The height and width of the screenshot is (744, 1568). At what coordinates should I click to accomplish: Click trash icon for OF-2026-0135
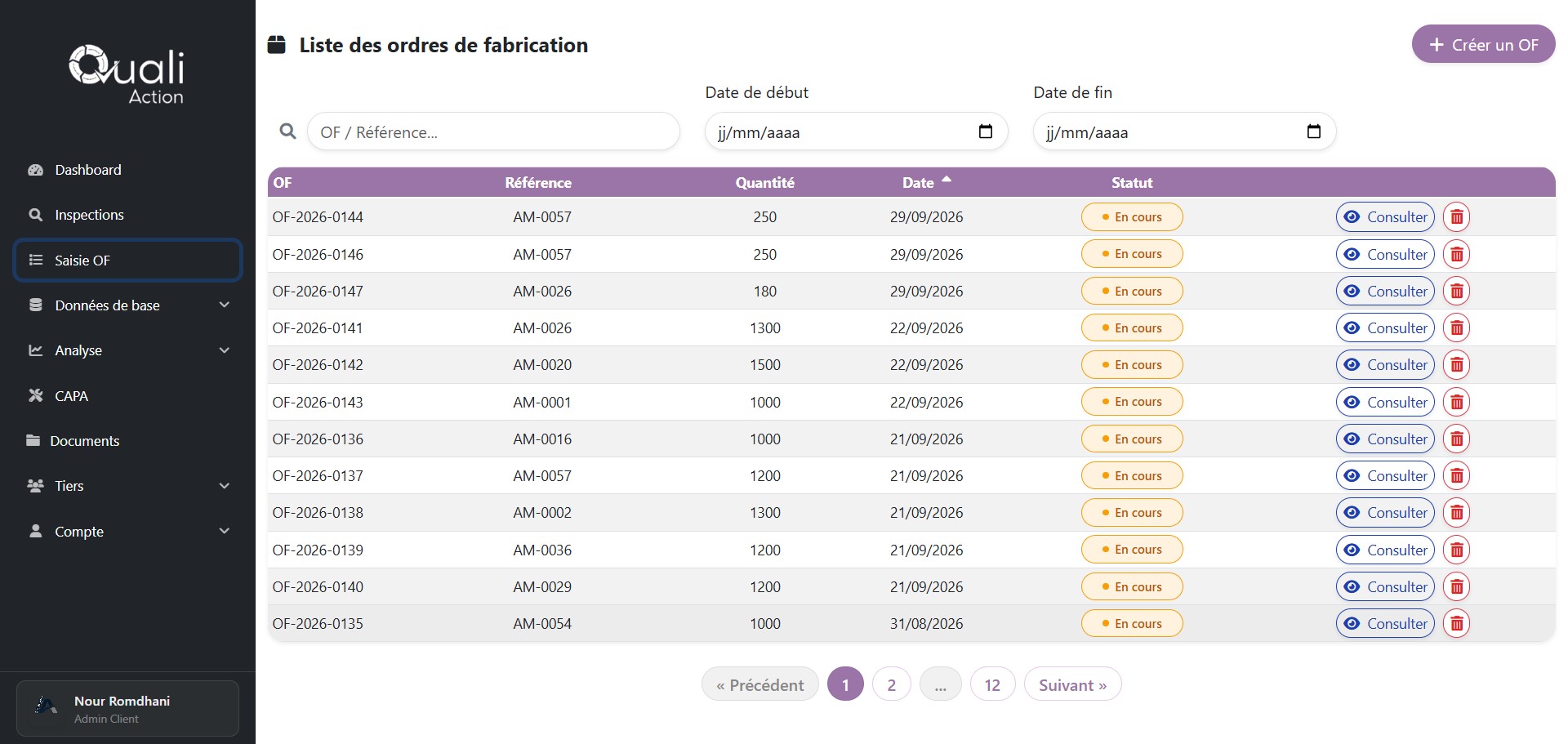point(1456,623)
